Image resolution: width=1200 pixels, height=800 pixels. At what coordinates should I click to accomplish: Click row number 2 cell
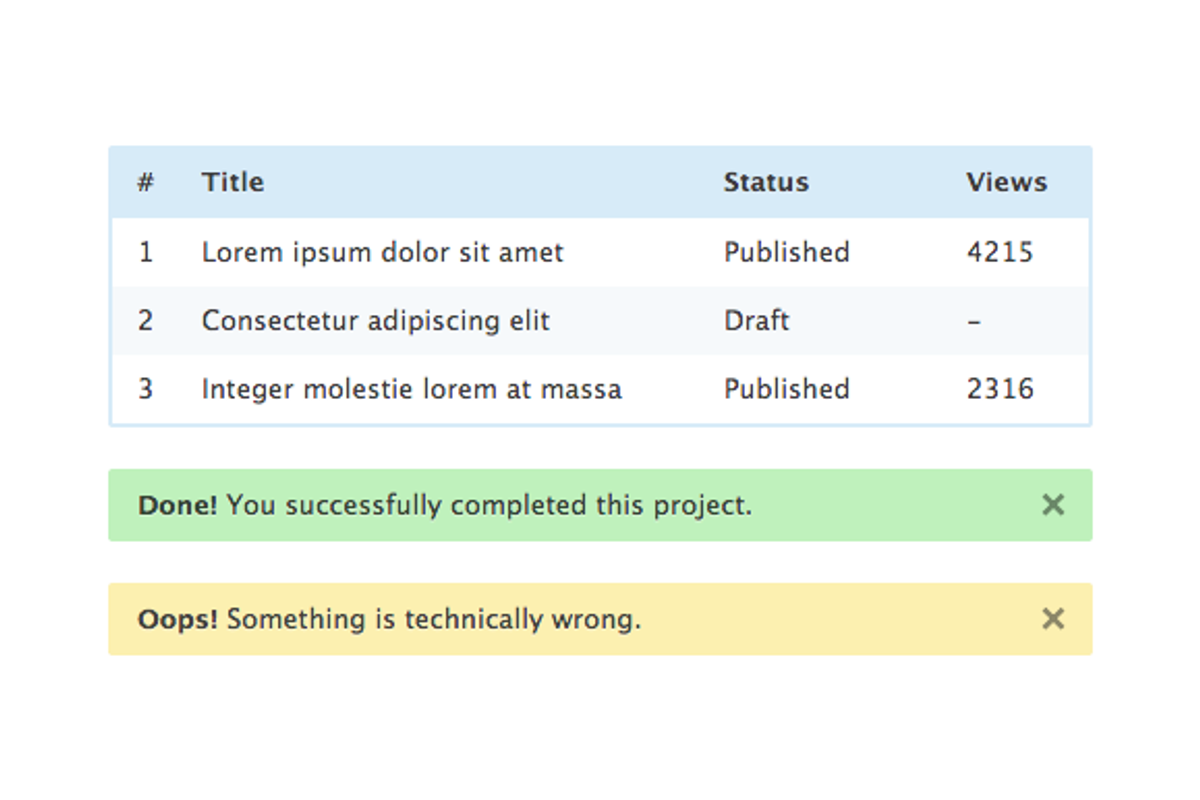click(146, 321)
